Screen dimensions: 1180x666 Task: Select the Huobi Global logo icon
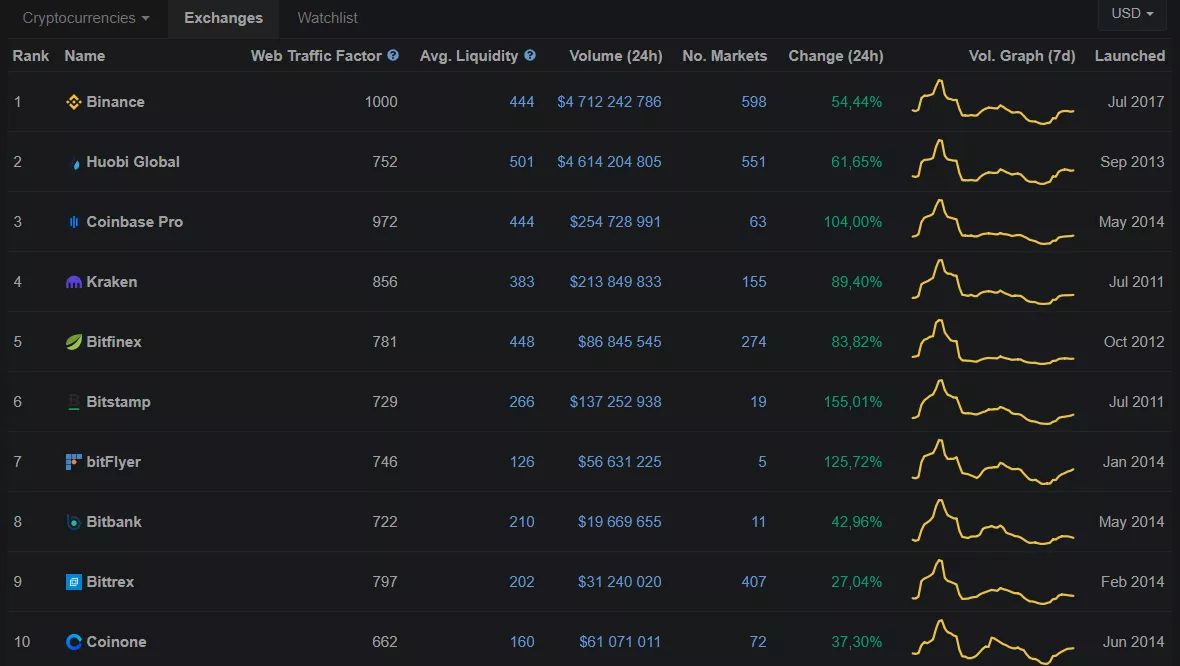[76, 161]
